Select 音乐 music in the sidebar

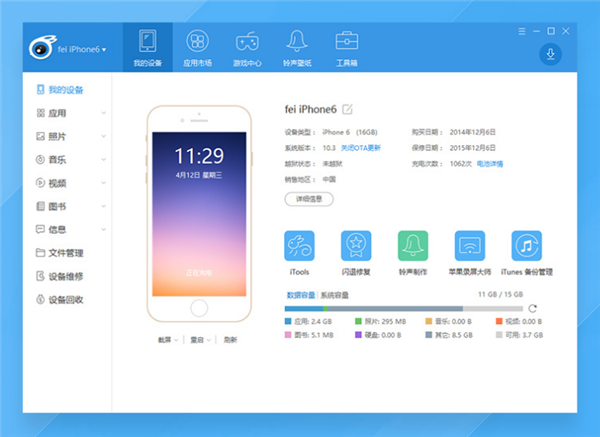(x=52, y=160)
